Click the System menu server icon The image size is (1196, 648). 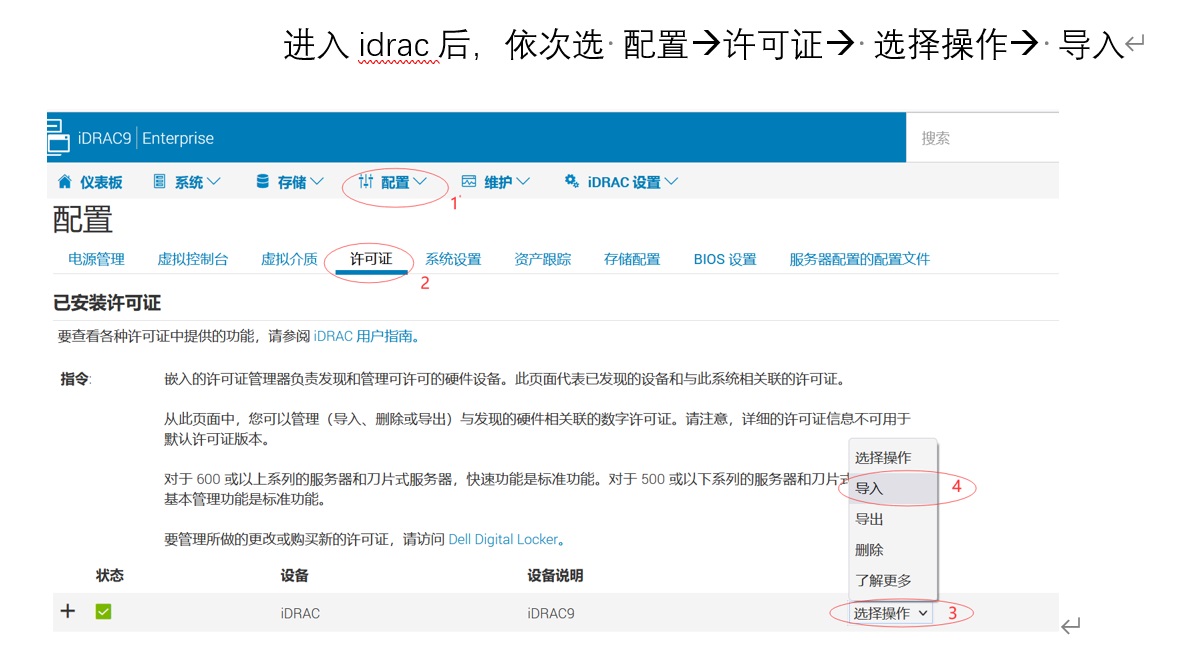[x=159, y=181]
